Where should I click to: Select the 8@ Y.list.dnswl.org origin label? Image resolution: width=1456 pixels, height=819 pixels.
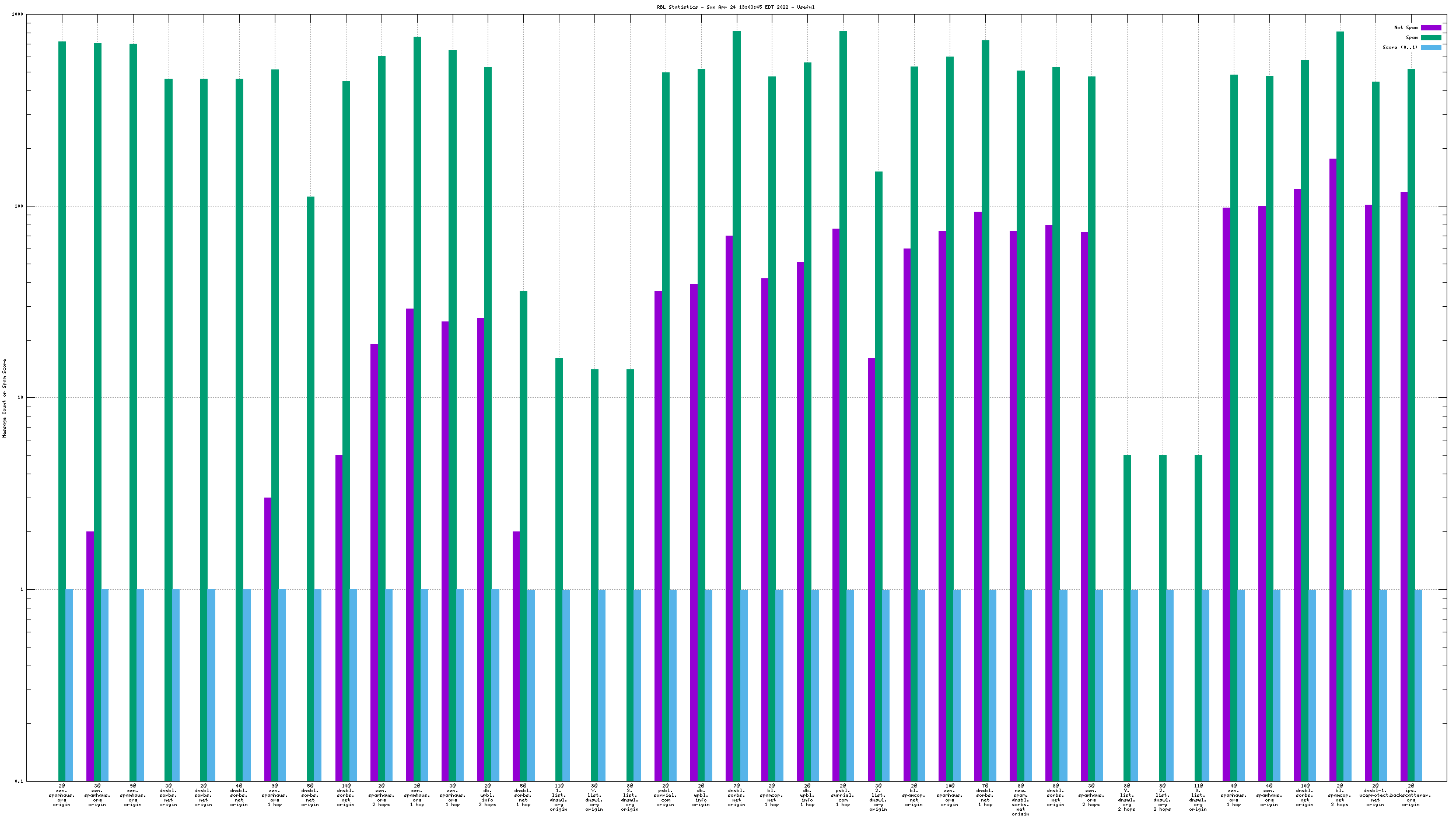(x=594, y=797)
